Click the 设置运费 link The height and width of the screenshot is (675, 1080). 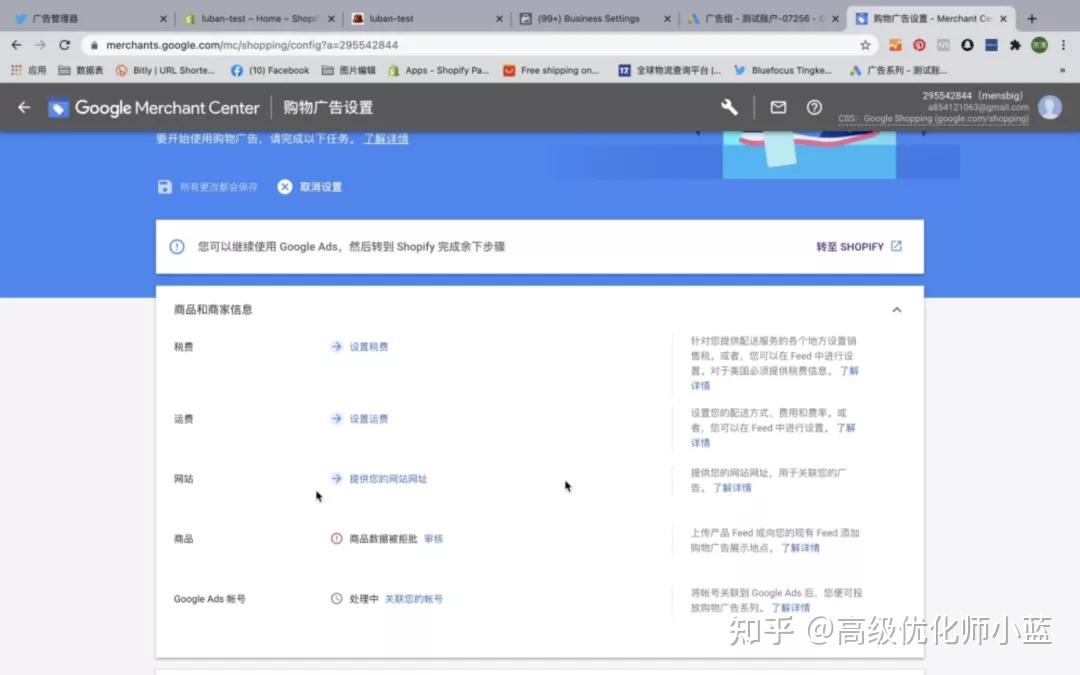pyautogui.click(x=369, y=418)
